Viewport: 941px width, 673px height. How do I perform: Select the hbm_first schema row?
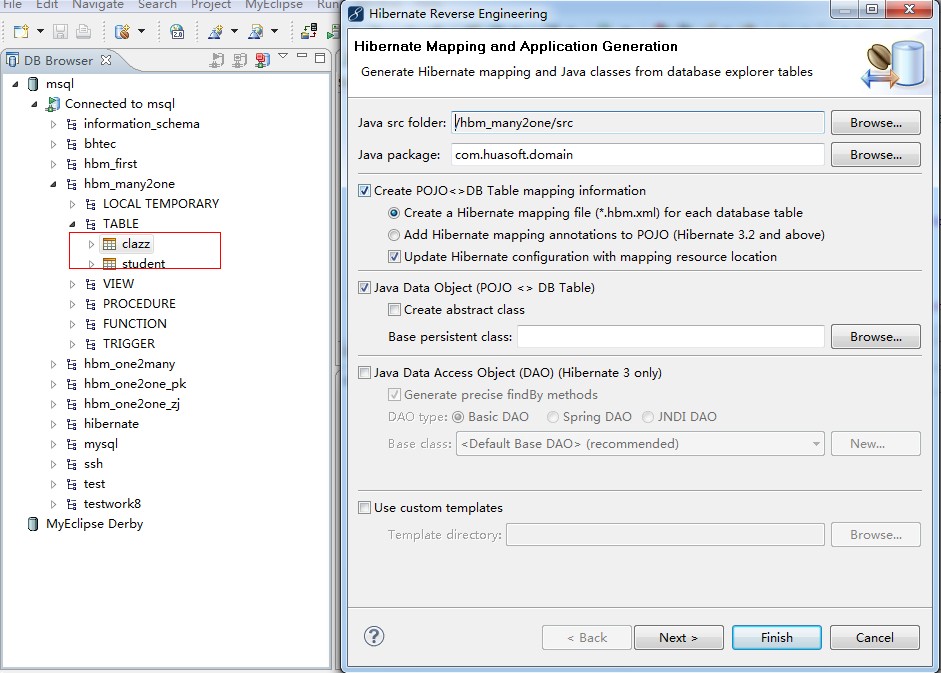tap(110, 164)
